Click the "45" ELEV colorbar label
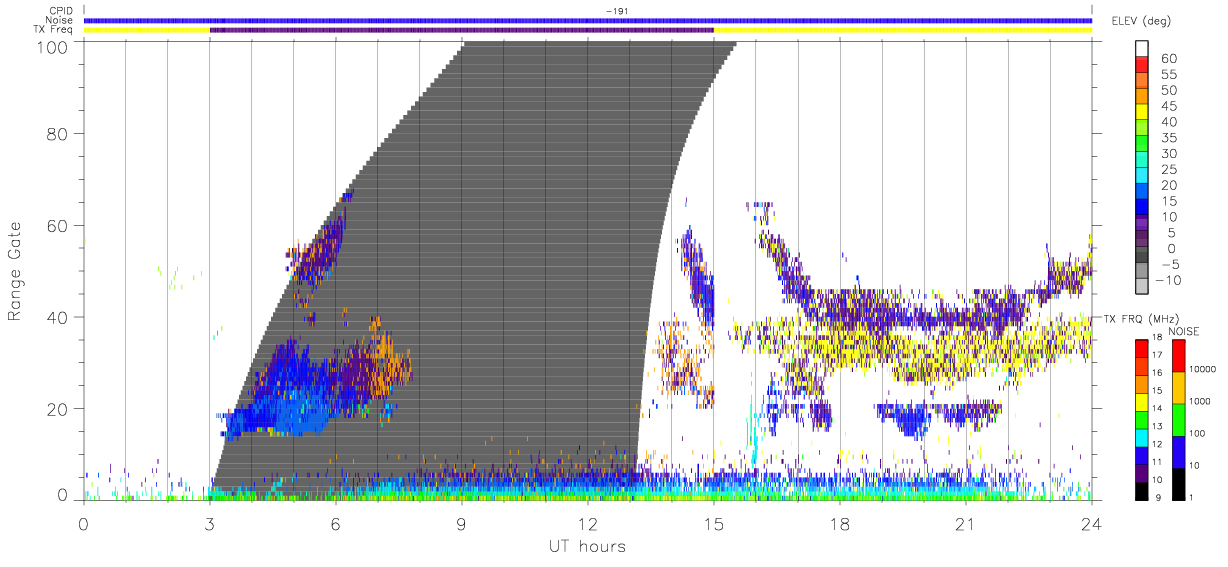1228x567 pixels. coord(1168,106)
